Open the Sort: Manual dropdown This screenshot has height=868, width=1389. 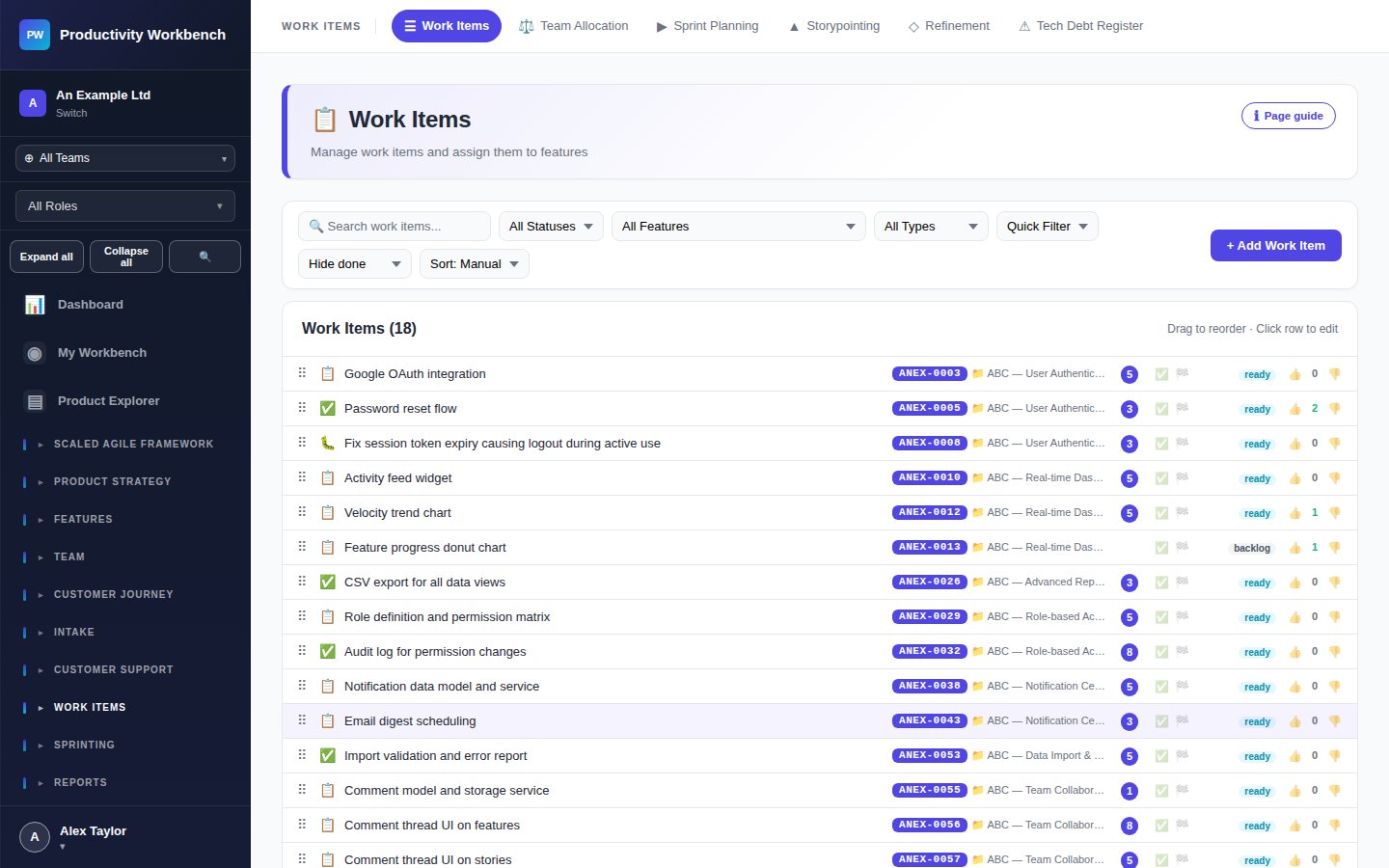coord(474,264)
